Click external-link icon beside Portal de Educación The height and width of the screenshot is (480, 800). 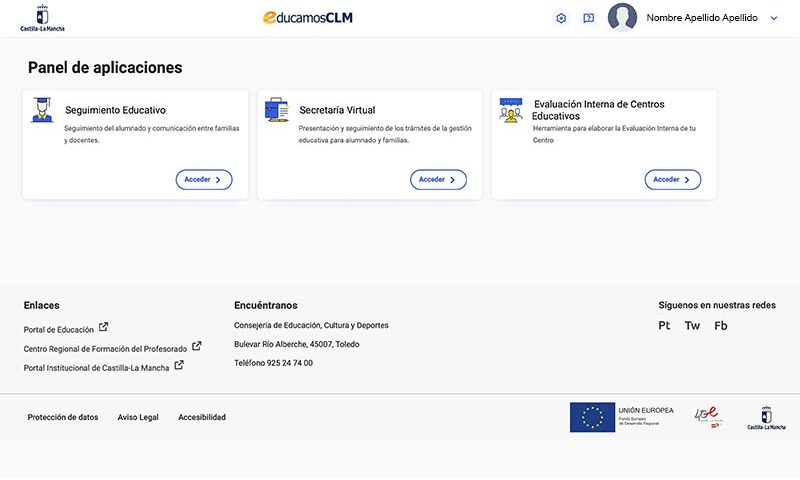[104, 327]
